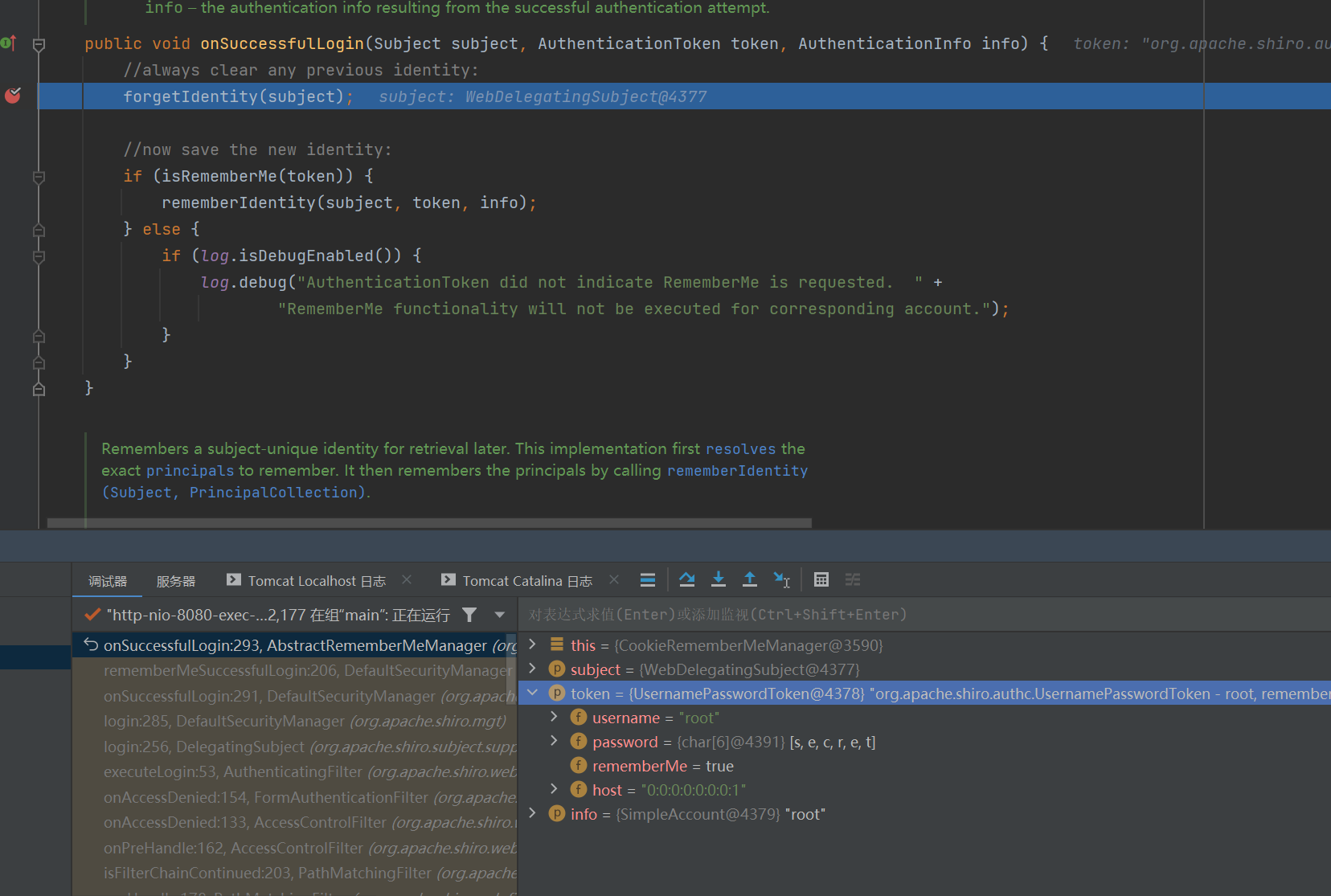The height and width of the screenshot is (896, 1331).
Task: Click the 'this' object icon in variables
Action: click(557, 645)
